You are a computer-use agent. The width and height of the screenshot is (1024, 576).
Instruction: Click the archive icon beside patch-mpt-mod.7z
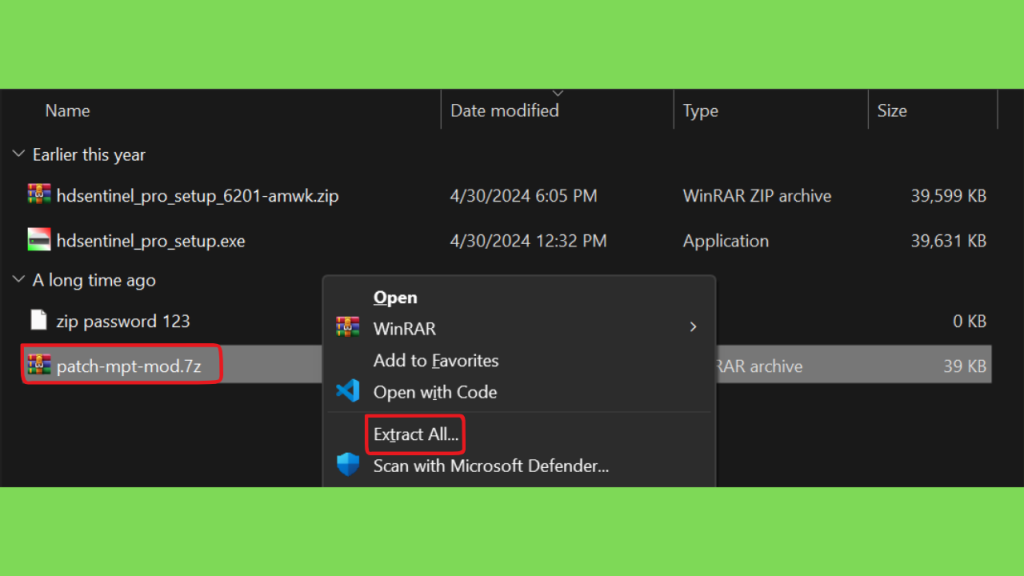click(x=39, y=364)
